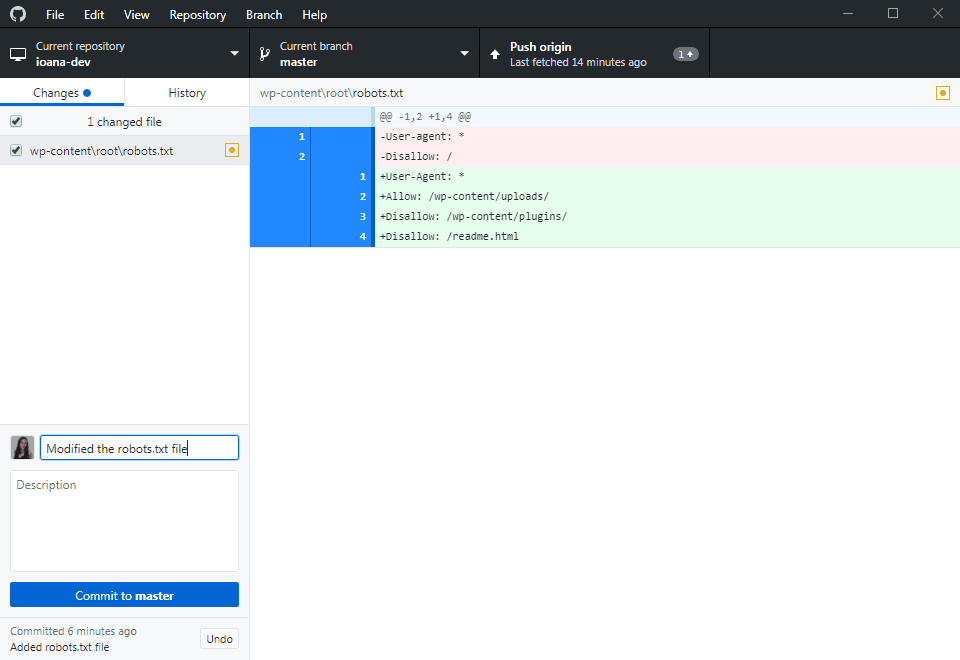Image resolution: width=960 pixels, height=660 pixels.
Task: Expand the Current repository dropdown arrow
Action: click(234, 53)
